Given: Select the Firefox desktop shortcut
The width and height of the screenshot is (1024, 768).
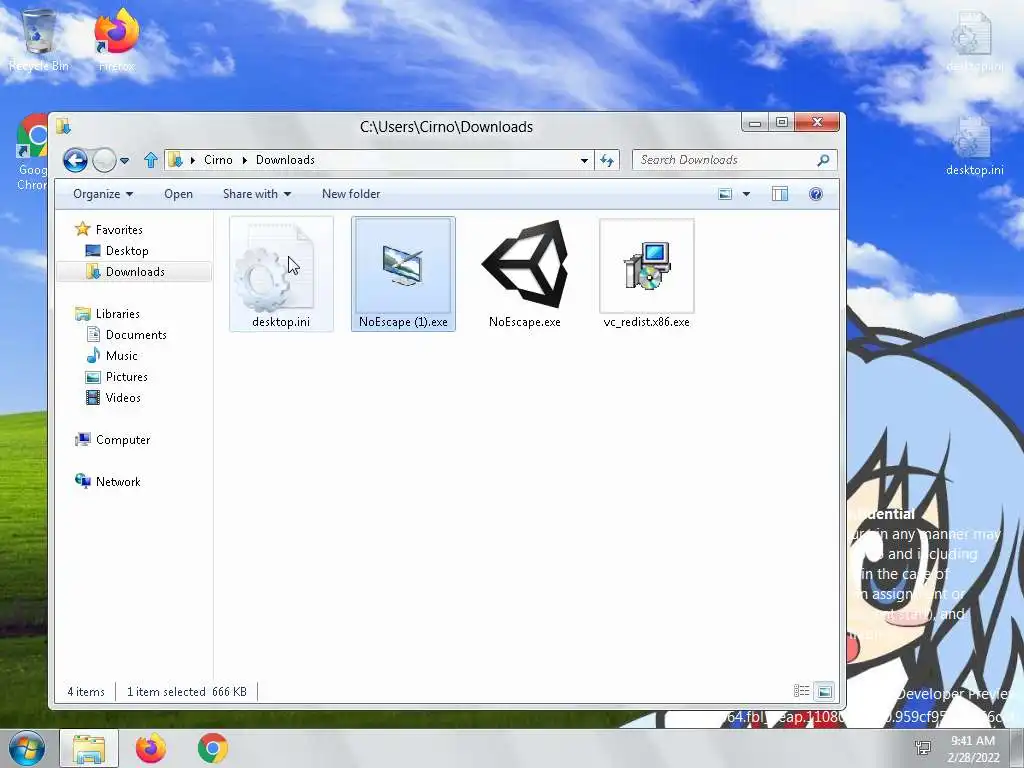Looking at the screenshot, I should pyautogui.click(x=116, y=39).
